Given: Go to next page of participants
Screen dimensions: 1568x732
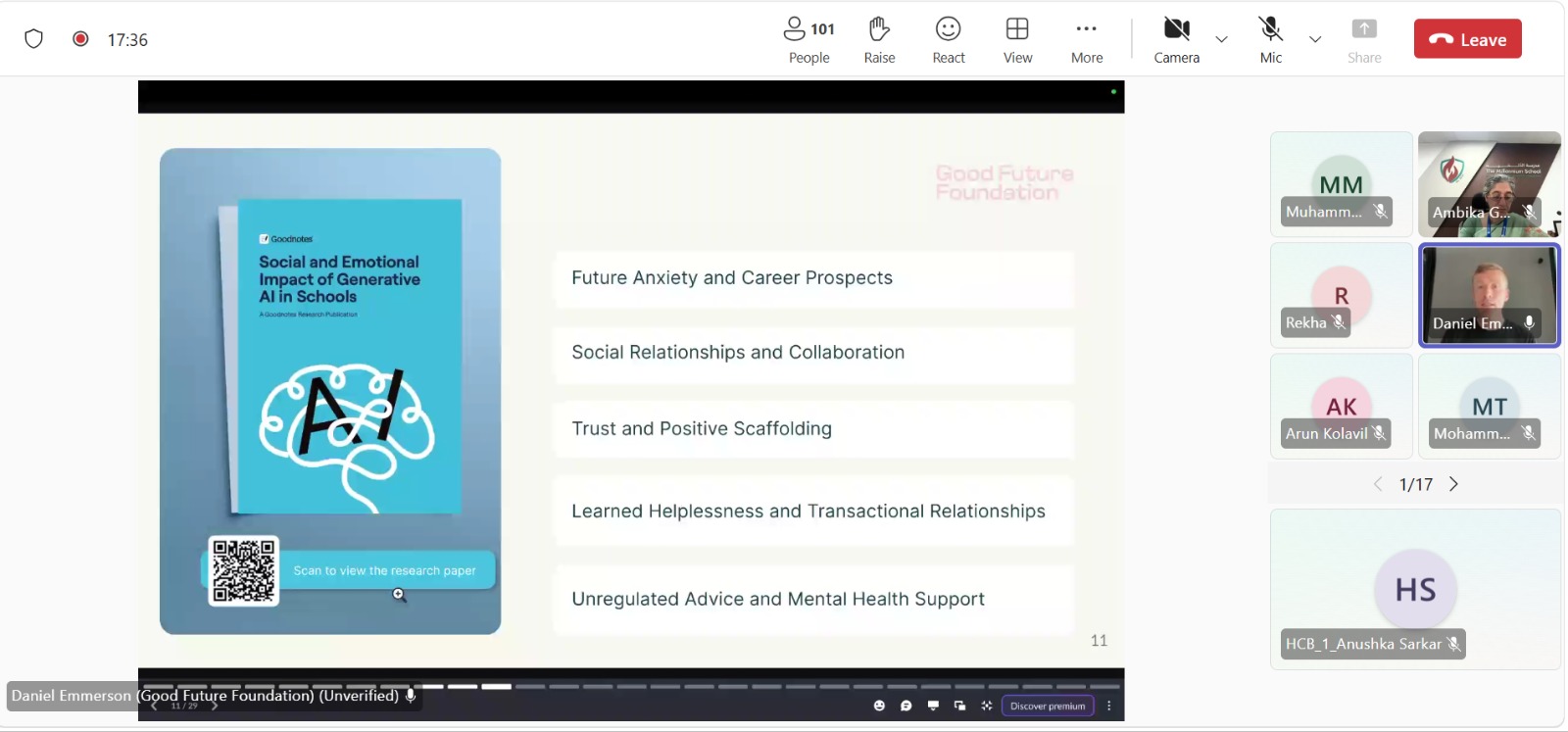Looking at the screenshot, I should (x=1453, y=484).
